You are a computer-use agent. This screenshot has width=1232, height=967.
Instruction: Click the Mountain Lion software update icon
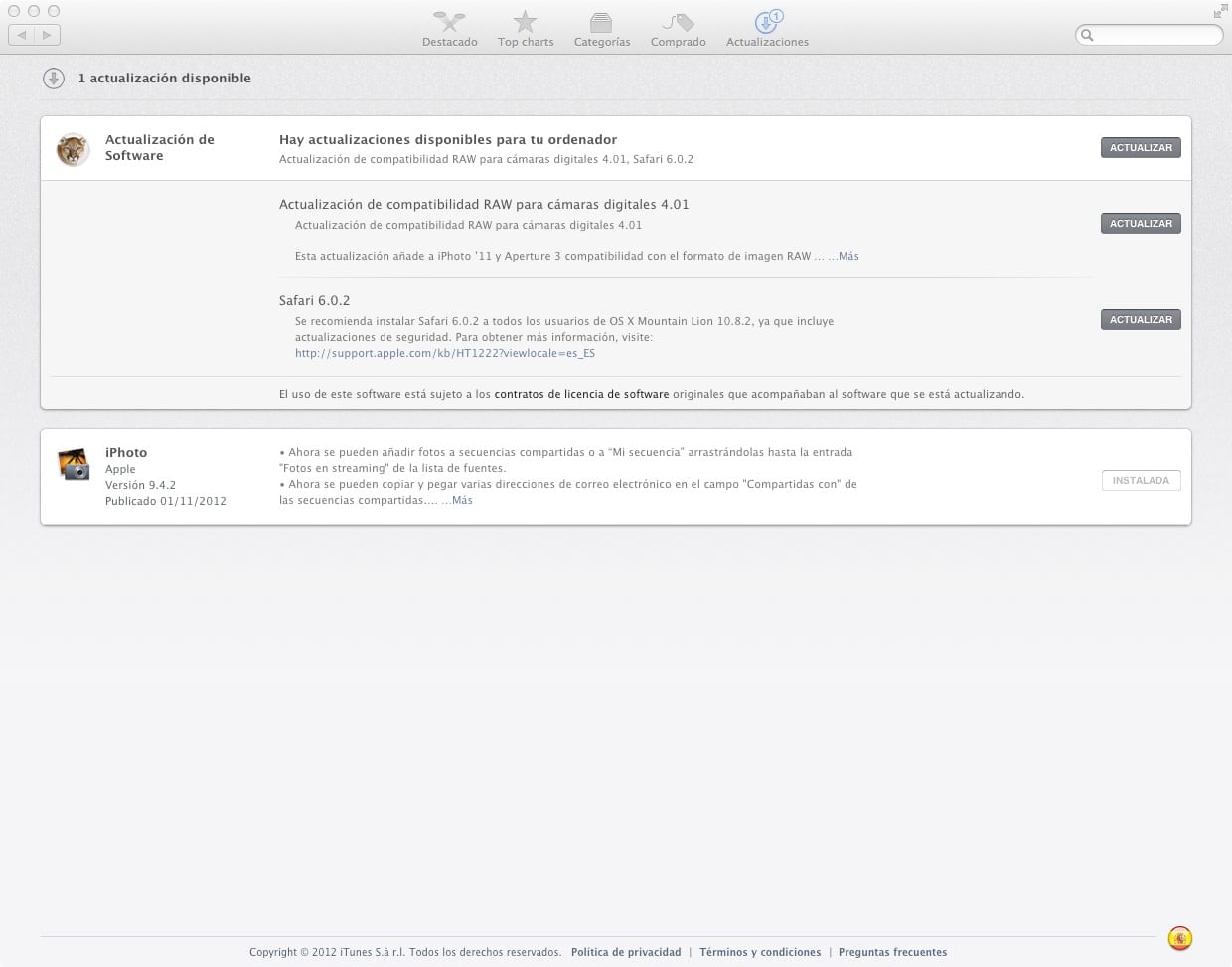pos(73,150)
